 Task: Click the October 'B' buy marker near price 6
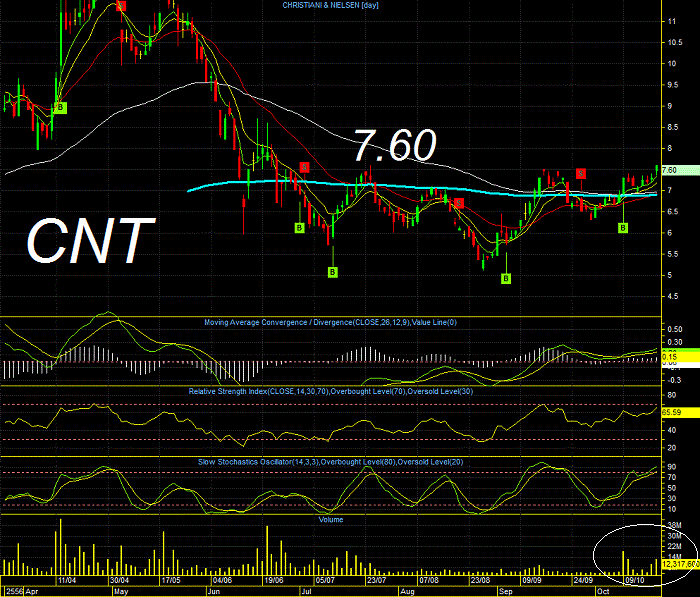[623, 228]
